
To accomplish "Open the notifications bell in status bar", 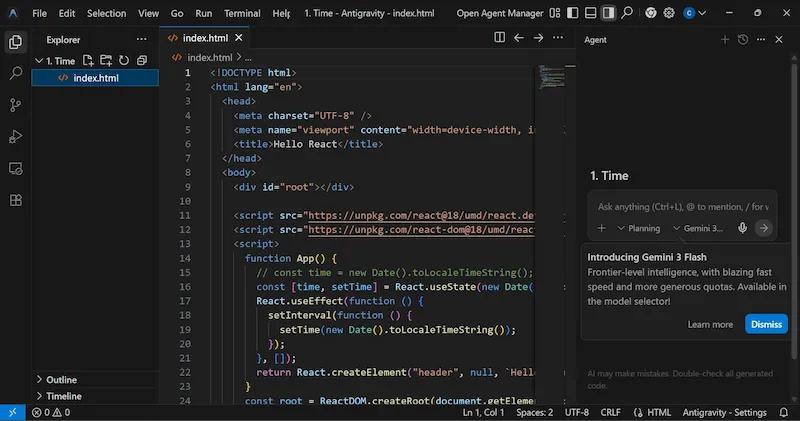I will [x=784, y=412].
